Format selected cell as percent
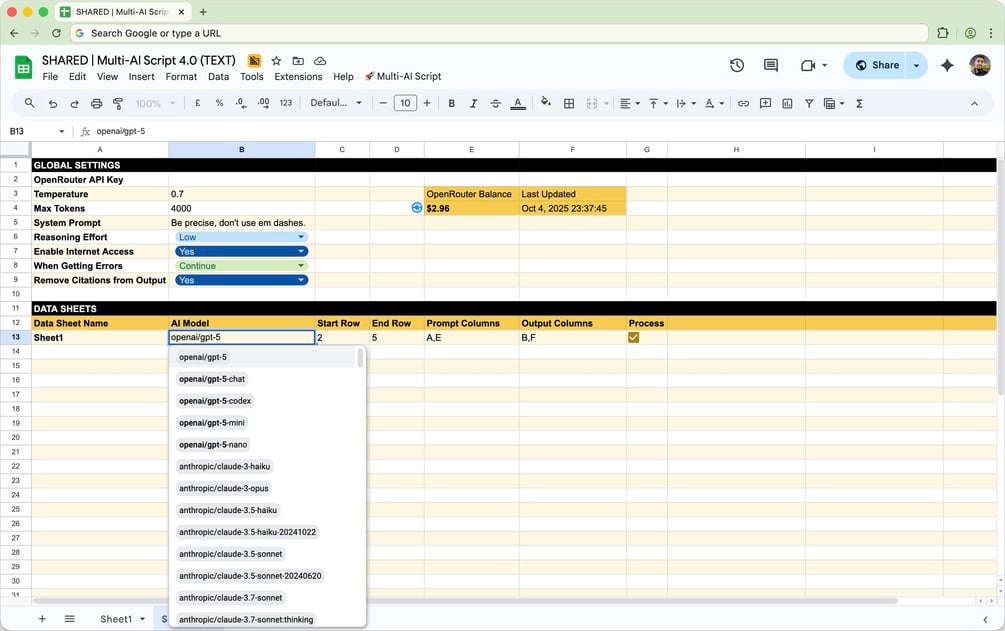This screenshot has height=631, width=1005. 219,103
